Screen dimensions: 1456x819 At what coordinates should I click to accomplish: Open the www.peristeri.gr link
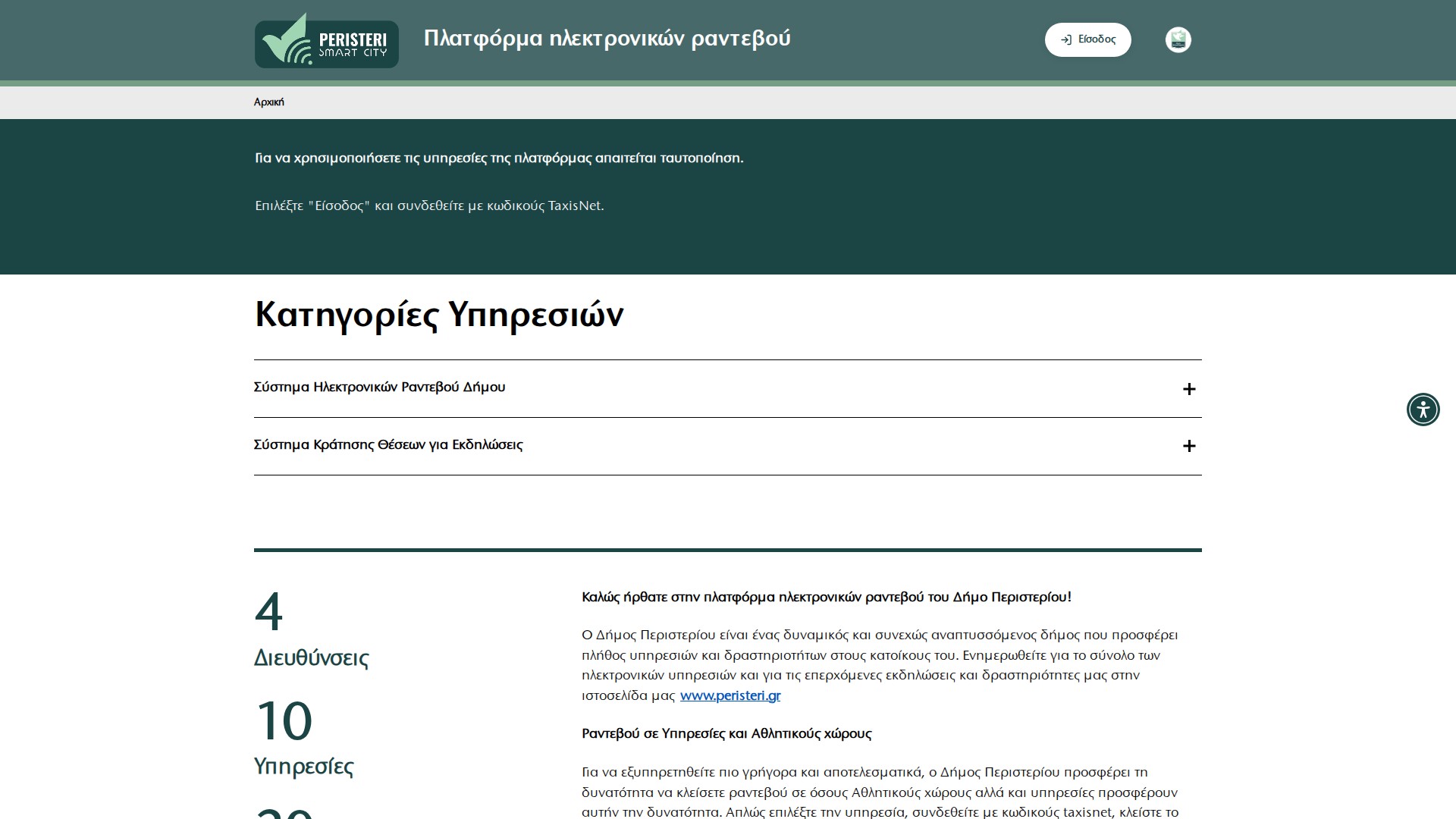tap(730, 695)
